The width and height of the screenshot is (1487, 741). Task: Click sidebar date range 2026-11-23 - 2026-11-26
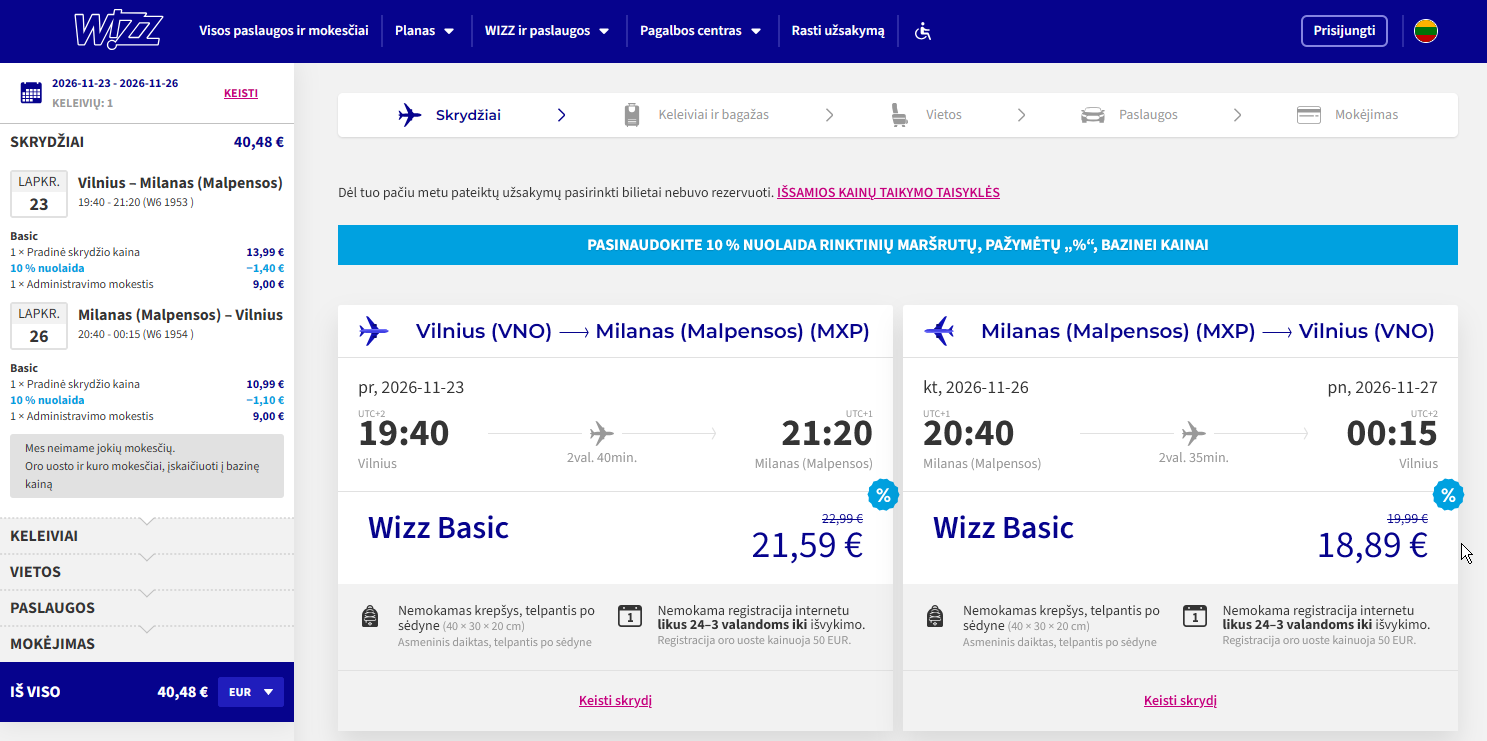115,83
